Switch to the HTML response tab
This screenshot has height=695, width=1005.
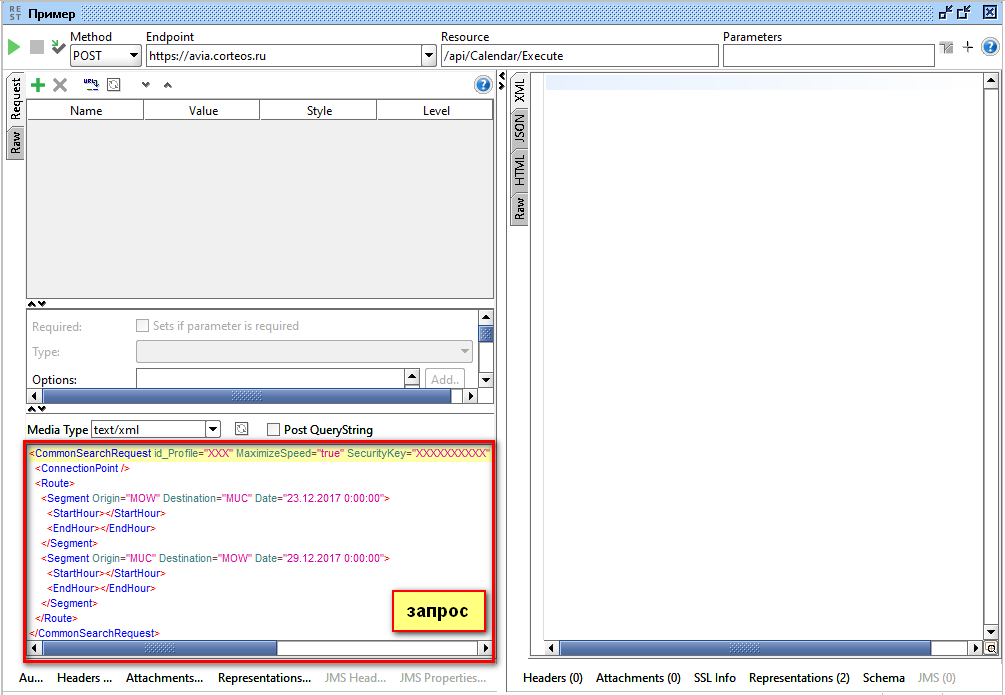click(x=519, y=169)
